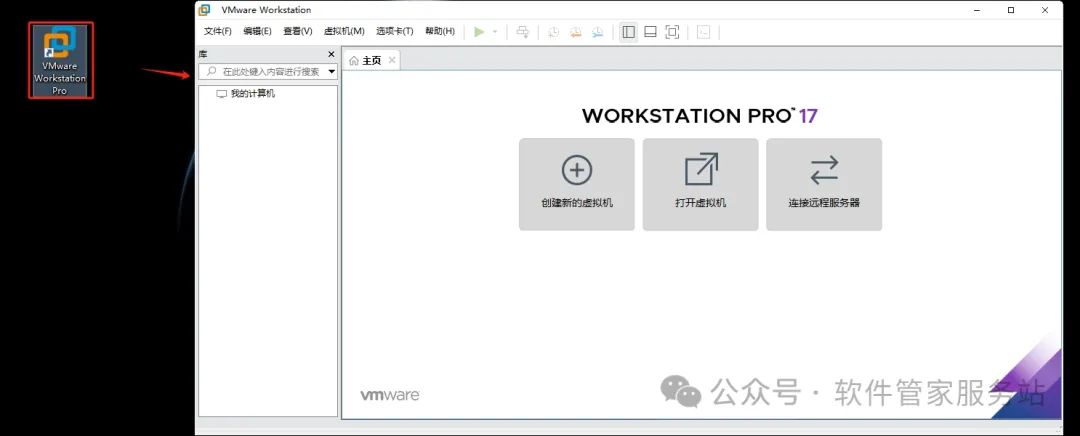The width and height of the screenshot is (1080, 436).
Task: Toggle the thumbnail bar view icon
Action: pyautogui.click(x=650, y=32)
